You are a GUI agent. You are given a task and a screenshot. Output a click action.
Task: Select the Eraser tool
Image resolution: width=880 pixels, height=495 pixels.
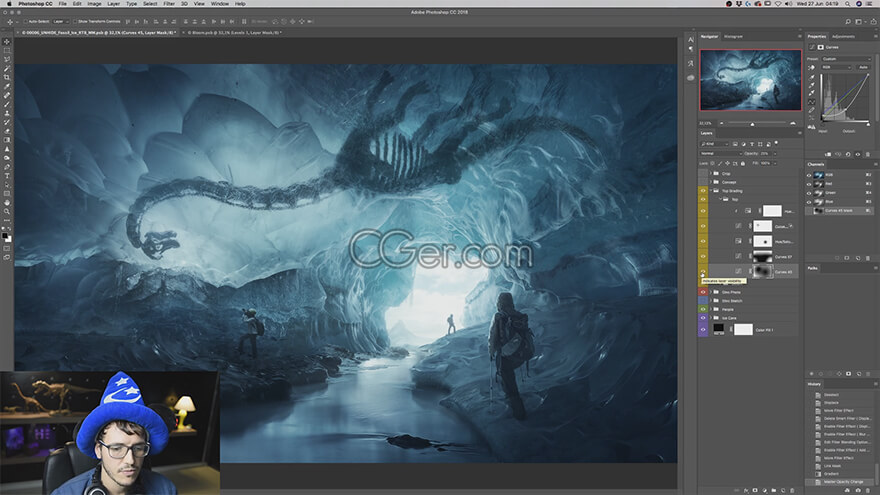tap(7, 131)
